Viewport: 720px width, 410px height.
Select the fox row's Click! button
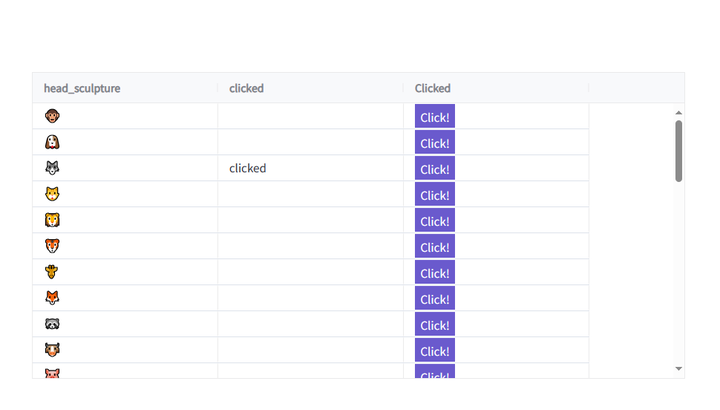coord(435,298)
